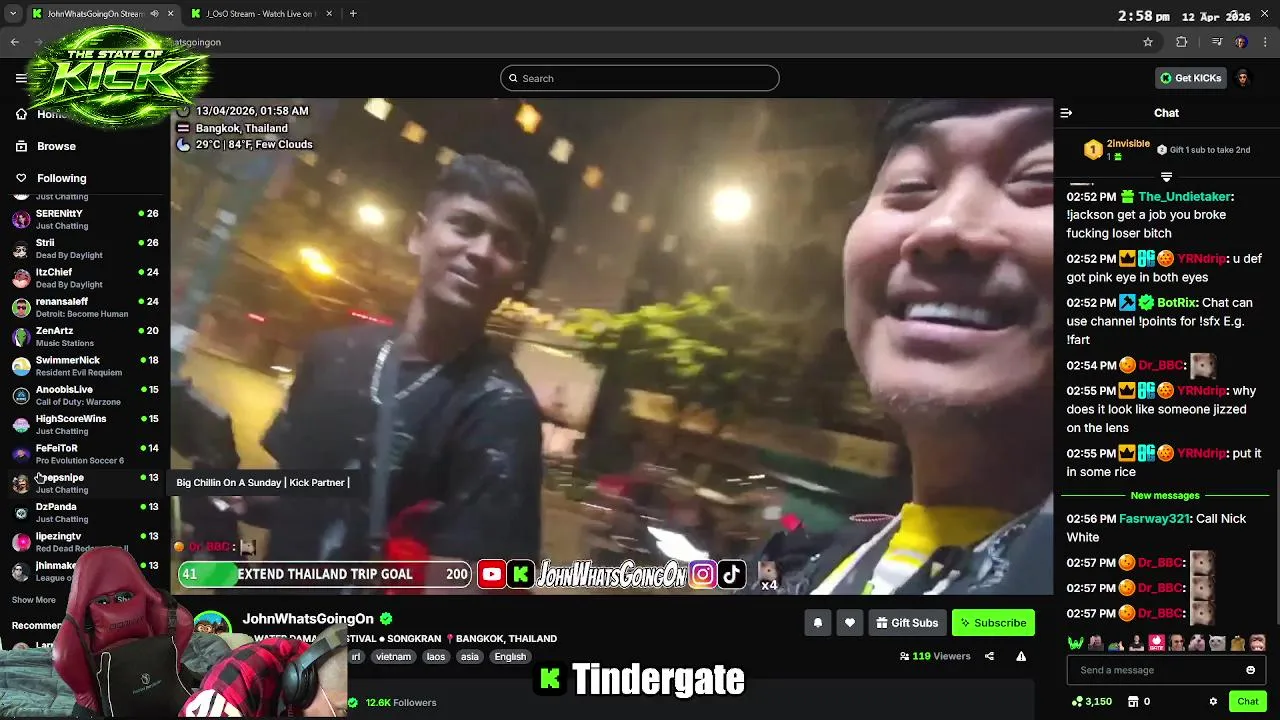Bookmark this page with the star icon
This screenshot has height=720, width=1280.
(x=1148, y=42)
